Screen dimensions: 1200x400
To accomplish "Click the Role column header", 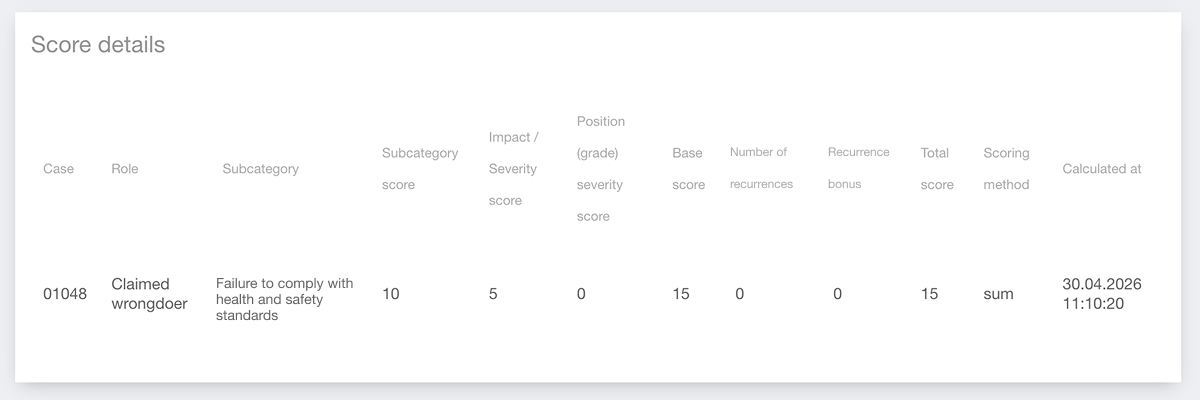I will (x=125, y=169).
